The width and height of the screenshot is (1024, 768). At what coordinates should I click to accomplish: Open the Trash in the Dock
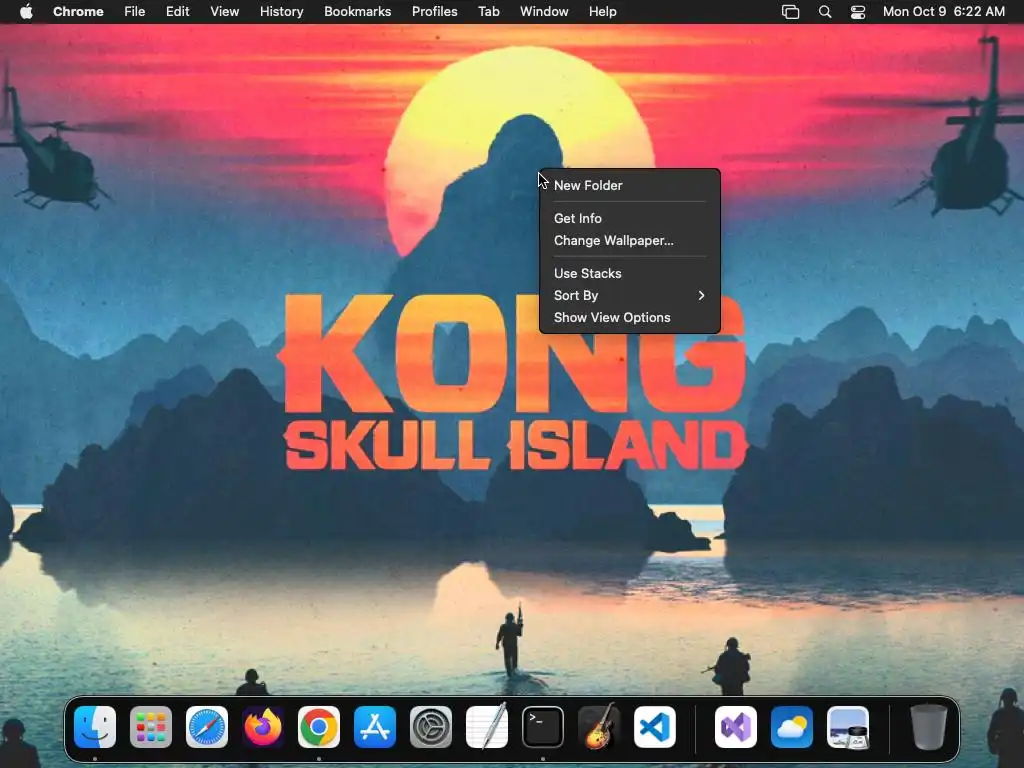coord(929,727)
